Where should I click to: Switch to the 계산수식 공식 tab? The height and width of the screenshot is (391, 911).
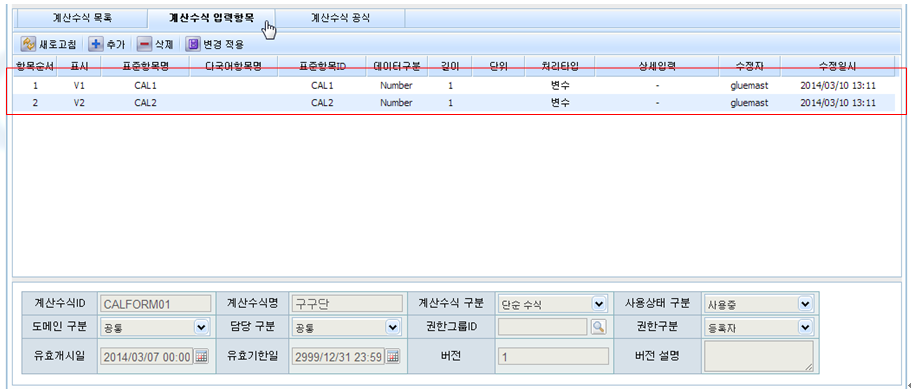340,18
